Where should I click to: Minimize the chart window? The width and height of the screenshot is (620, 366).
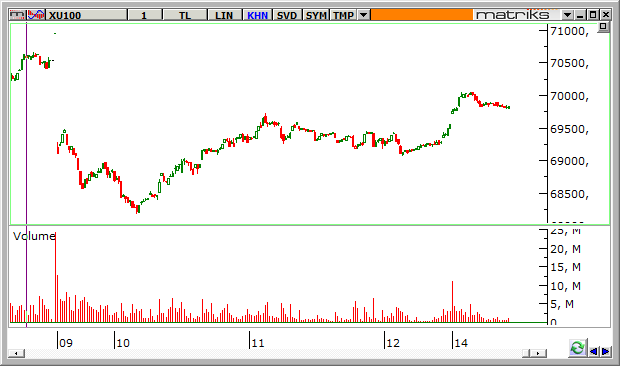[x=580, y=15]
